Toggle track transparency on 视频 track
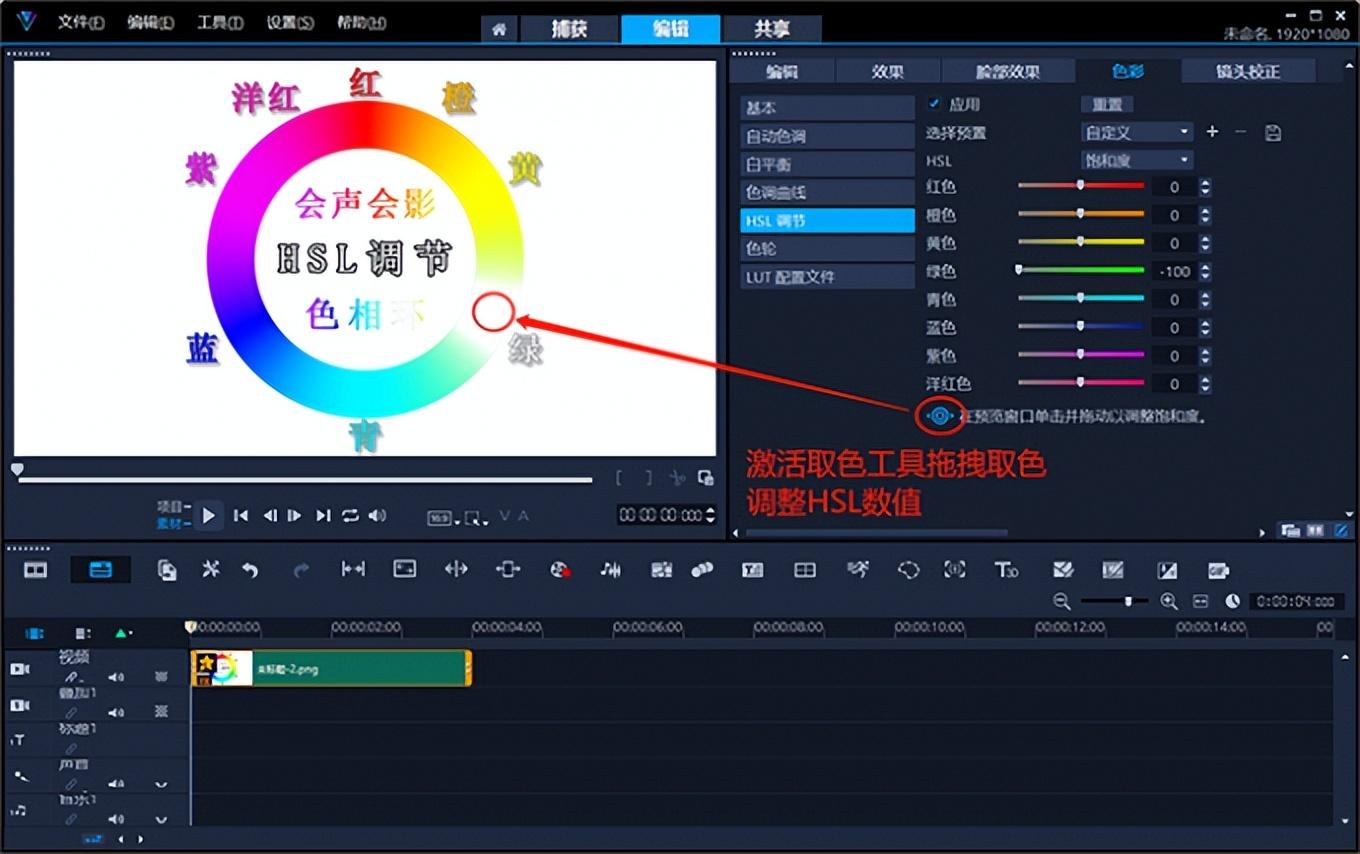 click(x=161, y=677)
